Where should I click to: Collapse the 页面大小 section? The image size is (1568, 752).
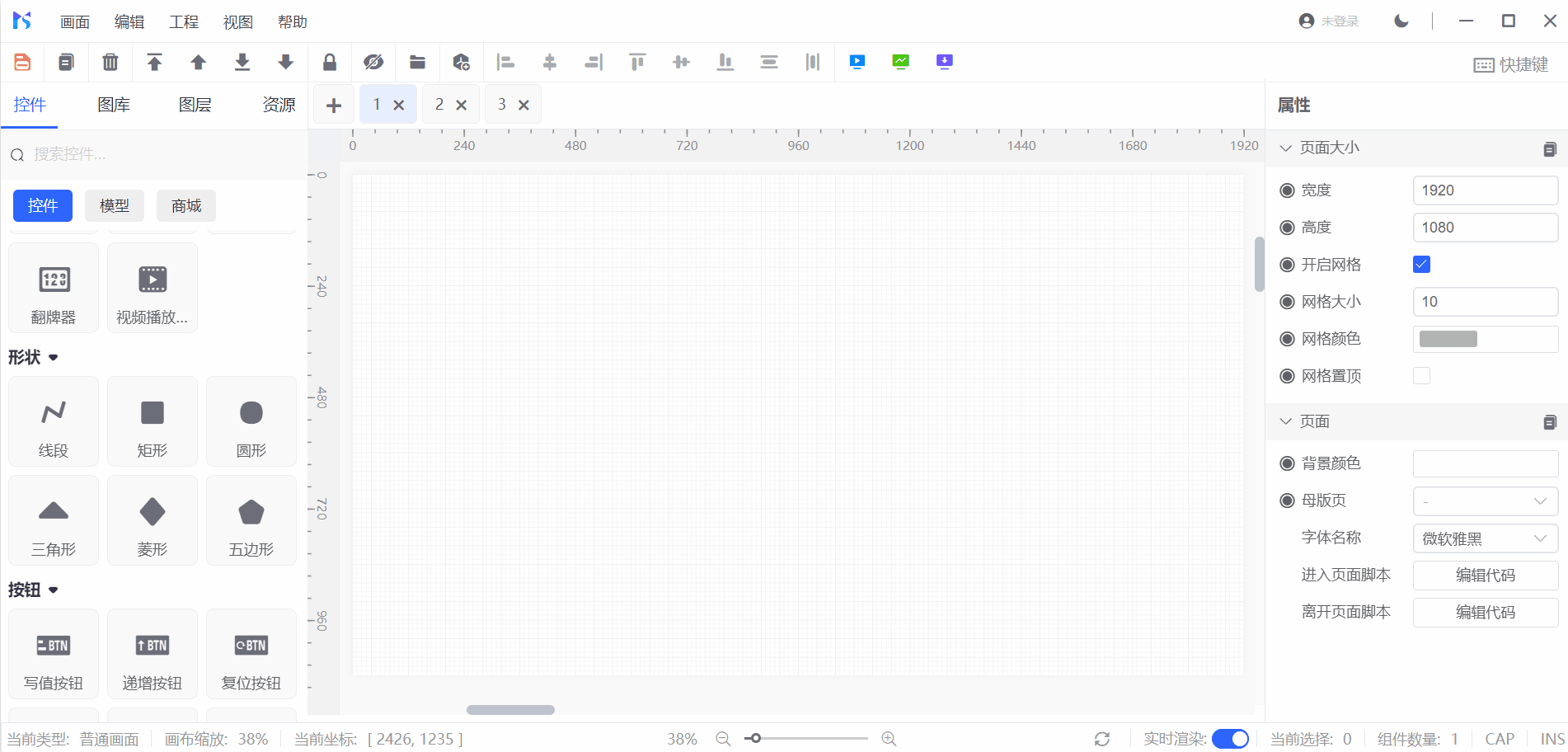(x=1285, y=148)
